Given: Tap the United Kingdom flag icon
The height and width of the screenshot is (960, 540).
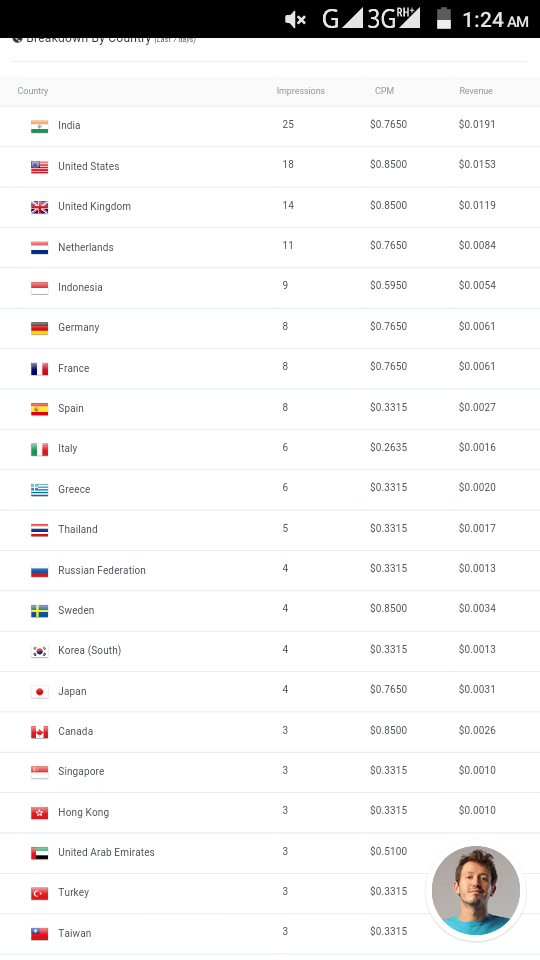Looking at the screenshot, I should click(39, 207).
